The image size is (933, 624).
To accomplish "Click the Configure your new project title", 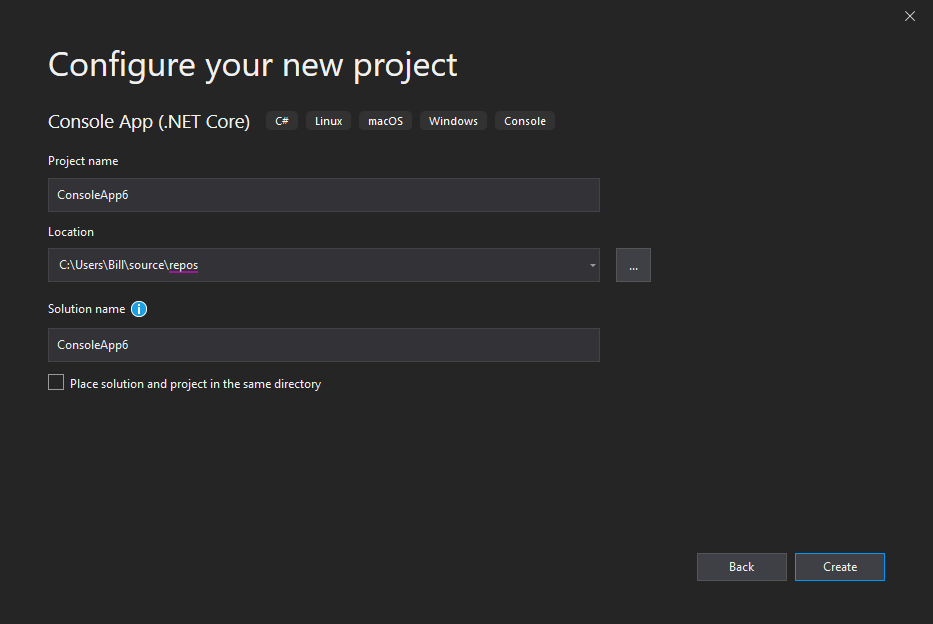I will pyautogui.click(x=253, y=65).
